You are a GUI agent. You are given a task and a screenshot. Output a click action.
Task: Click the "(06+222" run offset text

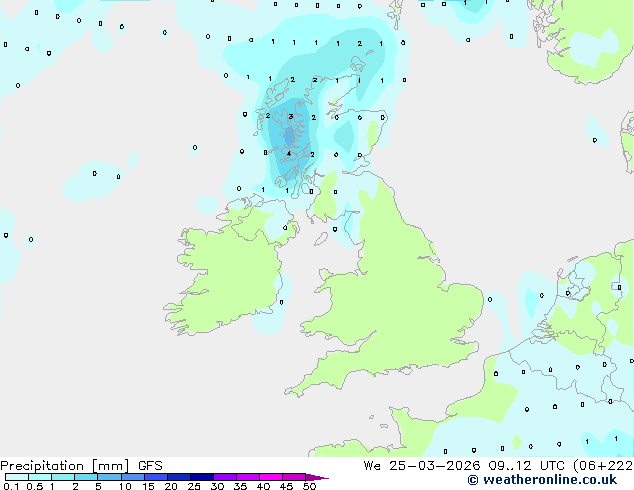(603, 466)
